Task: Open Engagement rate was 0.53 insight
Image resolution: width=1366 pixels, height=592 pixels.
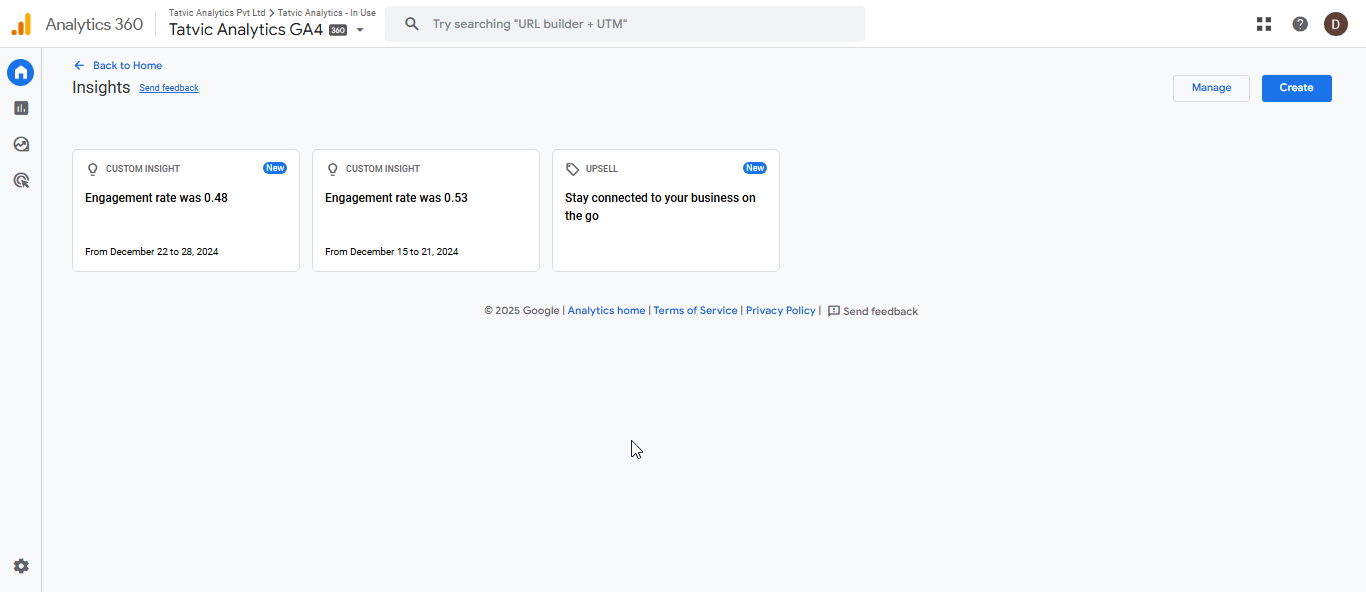Action: [426, 210]
